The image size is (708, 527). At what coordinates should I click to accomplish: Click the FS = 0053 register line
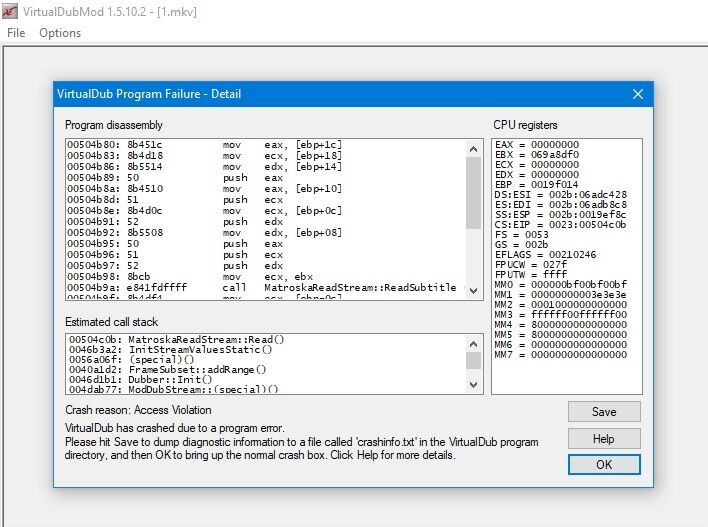(522, 234)
